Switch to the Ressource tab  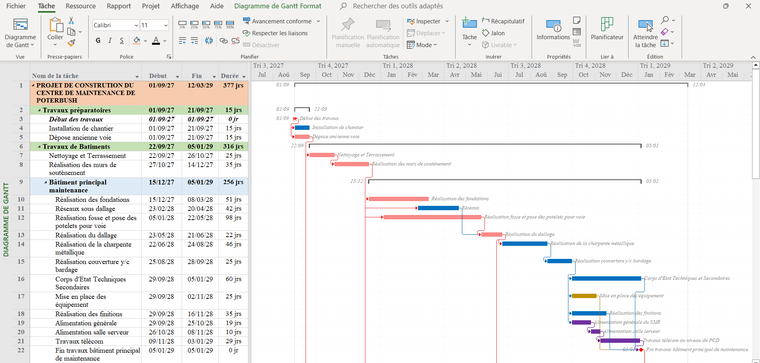(80, 6)
